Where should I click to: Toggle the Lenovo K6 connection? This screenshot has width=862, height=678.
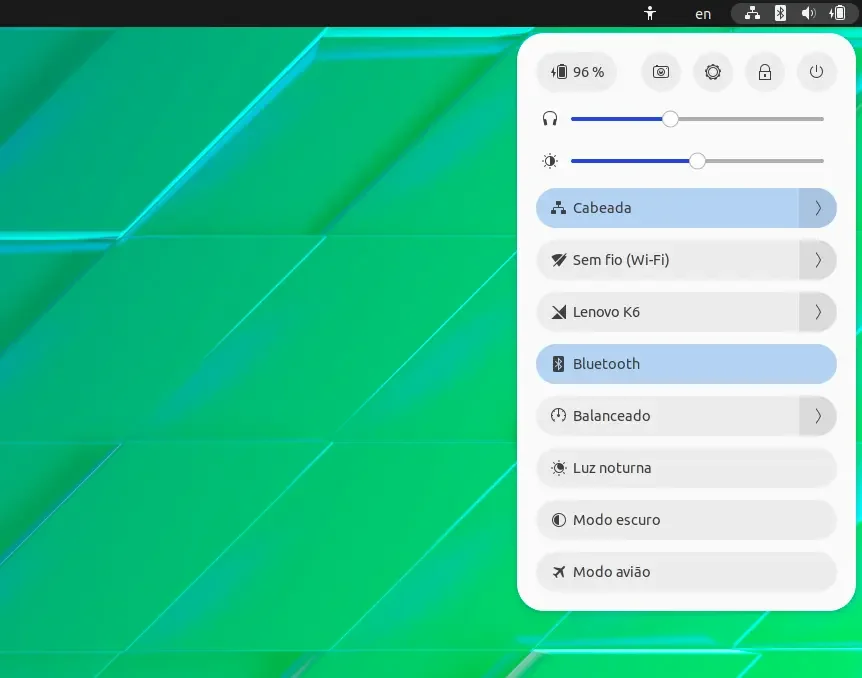click(x=667, y=312)
